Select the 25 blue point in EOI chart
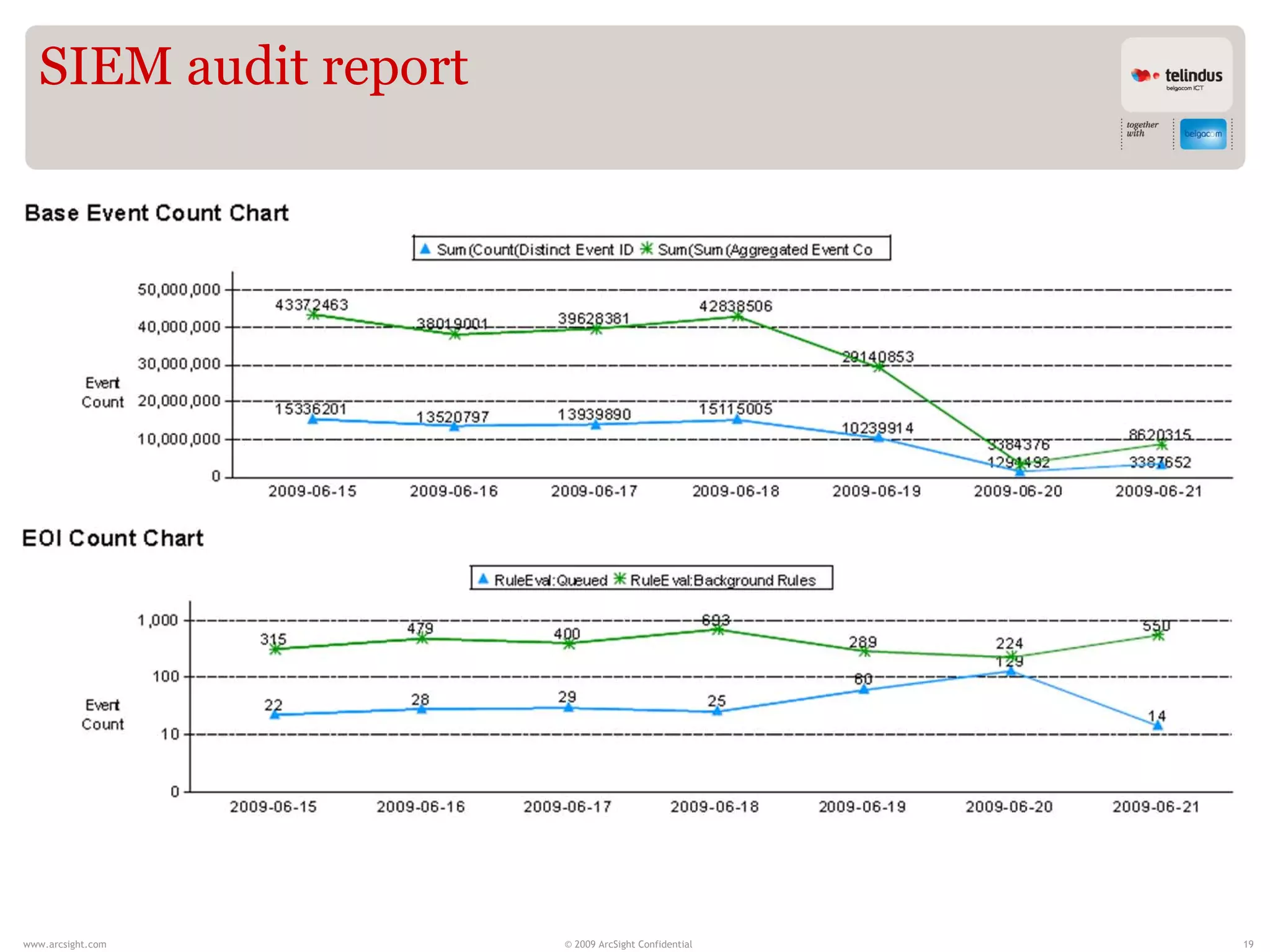The height and width of the screenshot is (952, 1270). pyautogui.click(x=717, y=712)
